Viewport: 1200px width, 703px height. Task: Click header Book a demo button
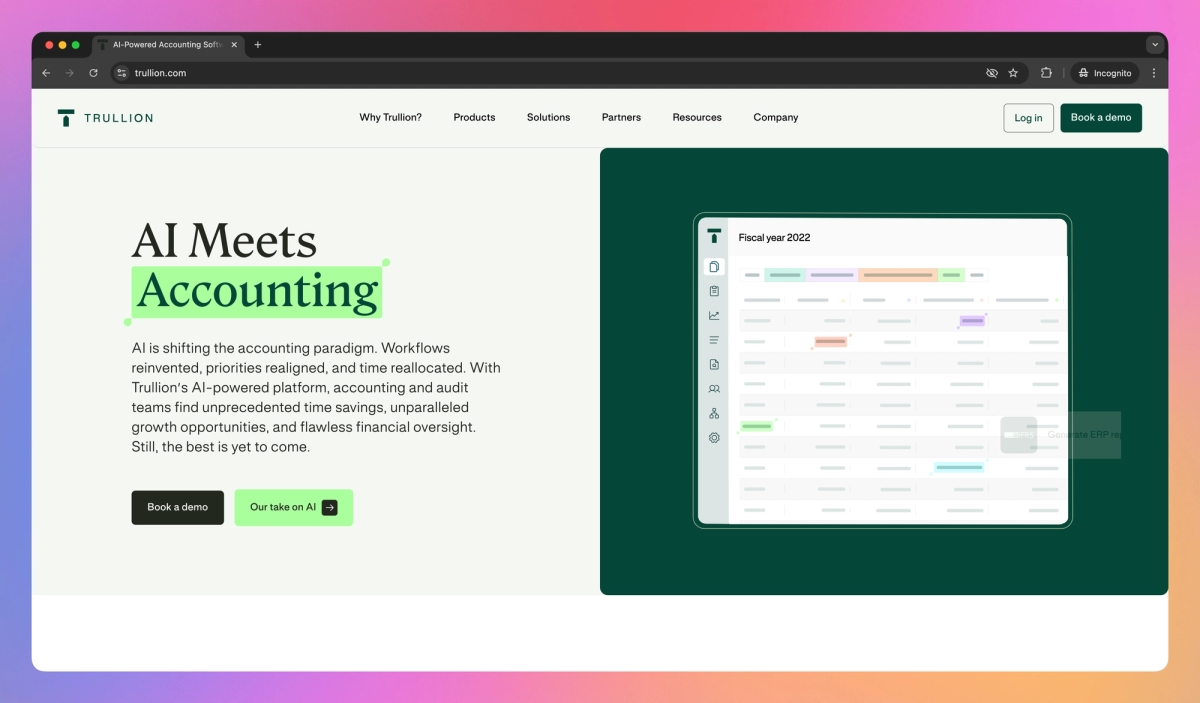(x=1101, y=118)
